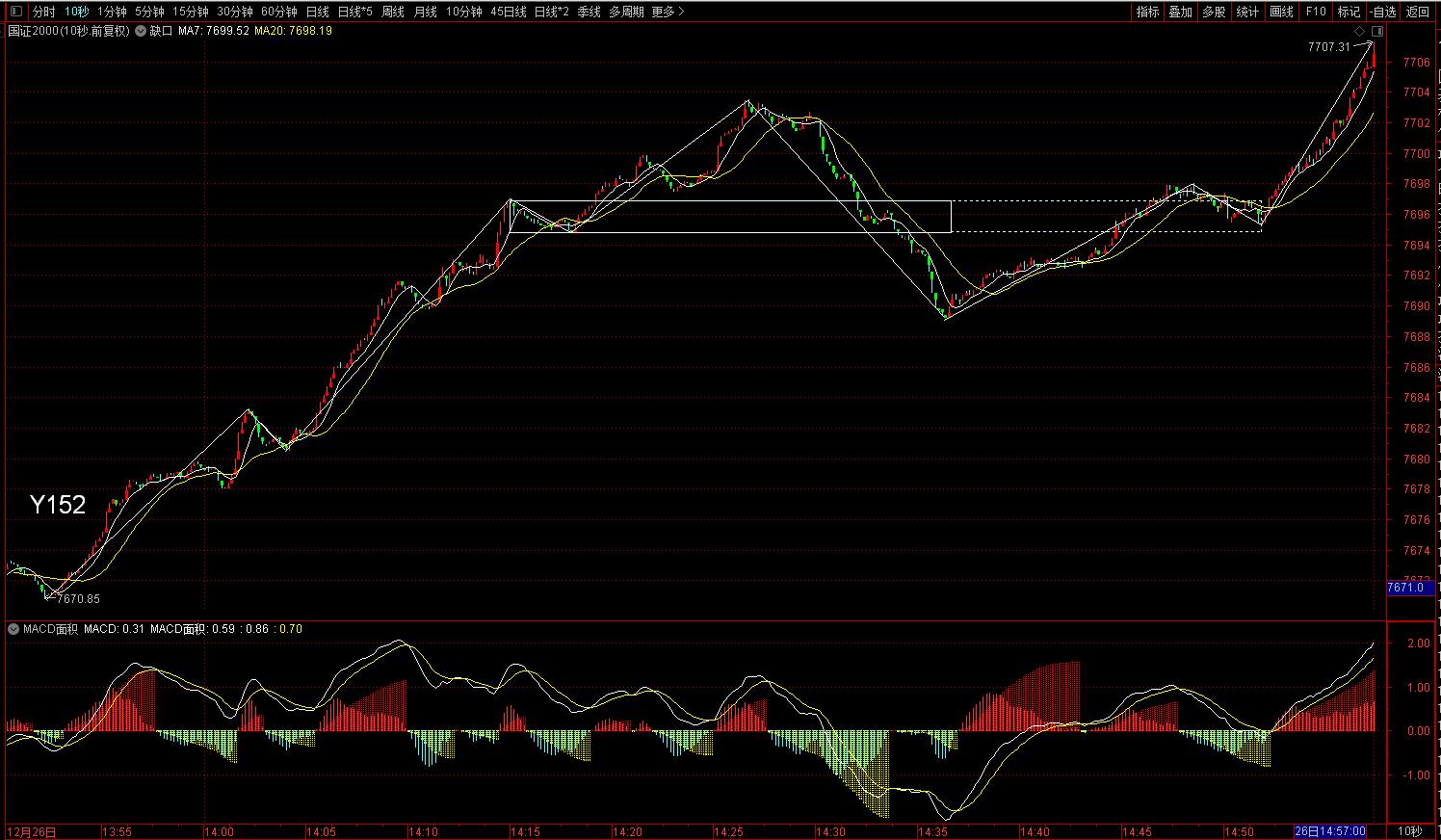This screenshot has width=1441, height=840.
Task: Expand the MACD面积 indicator dropdown
Action: (x=13, y=629)
